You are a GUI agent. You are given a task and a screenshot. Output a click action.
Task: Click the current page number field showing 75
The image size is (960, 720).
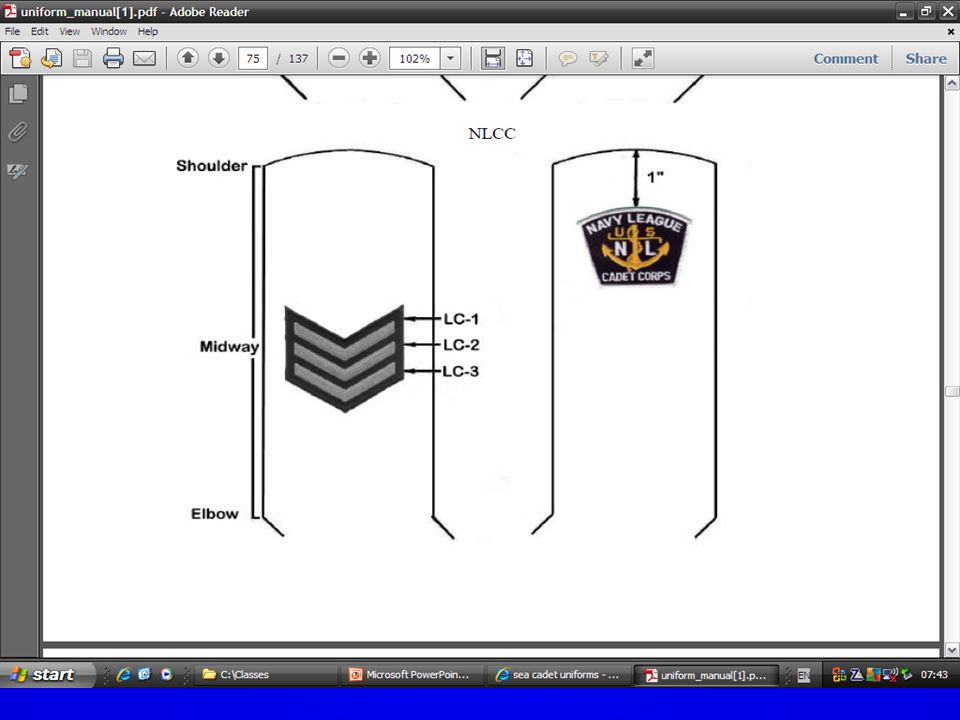click(x=253, y=59)
